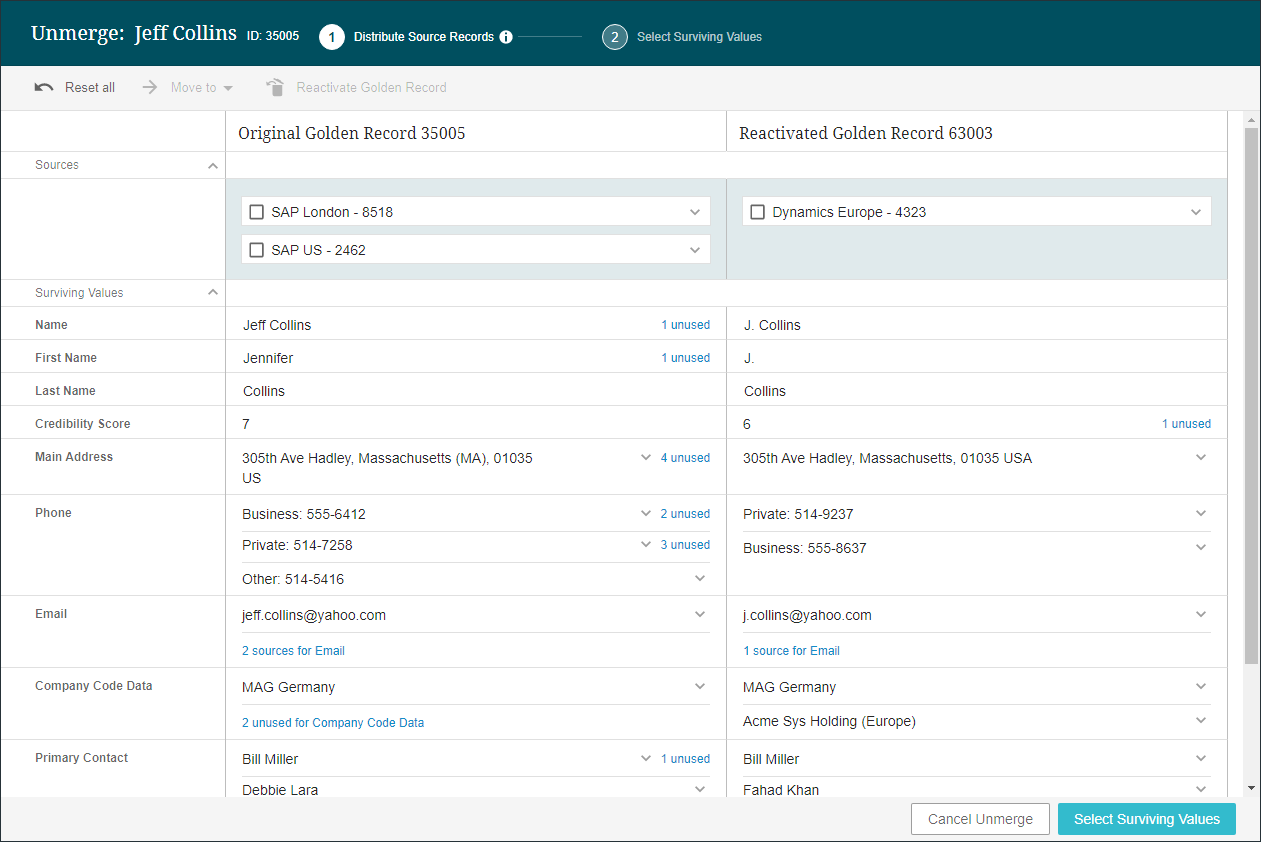Click the Reactivate Golden Record icon
The height and width of the screenshot is (842, 1261).
click(275, 87)
